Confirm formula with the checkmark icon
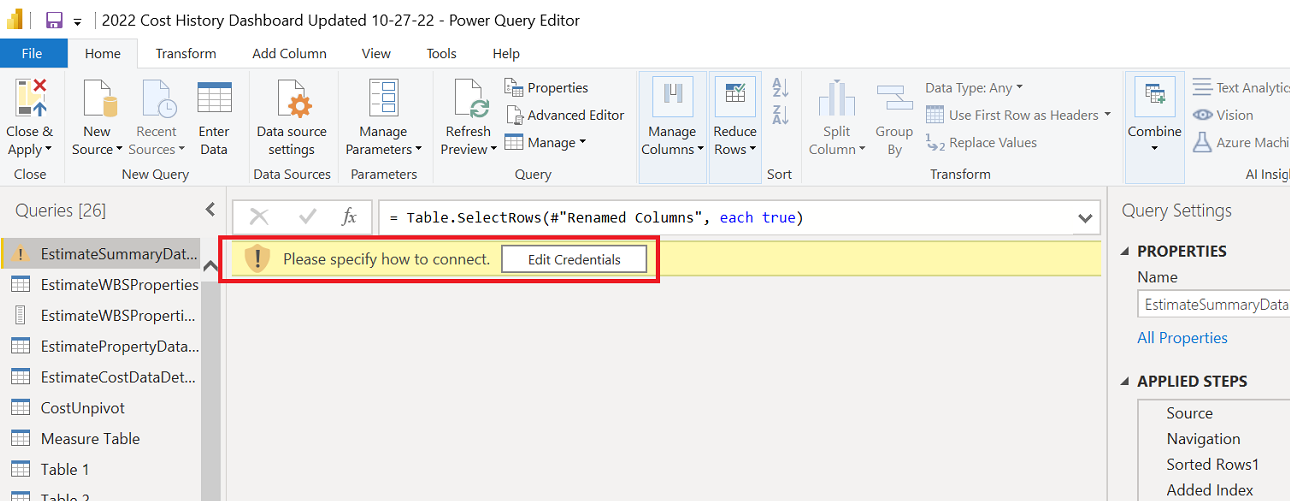This screenshot has height=501, width=1290. pos(307,217)
